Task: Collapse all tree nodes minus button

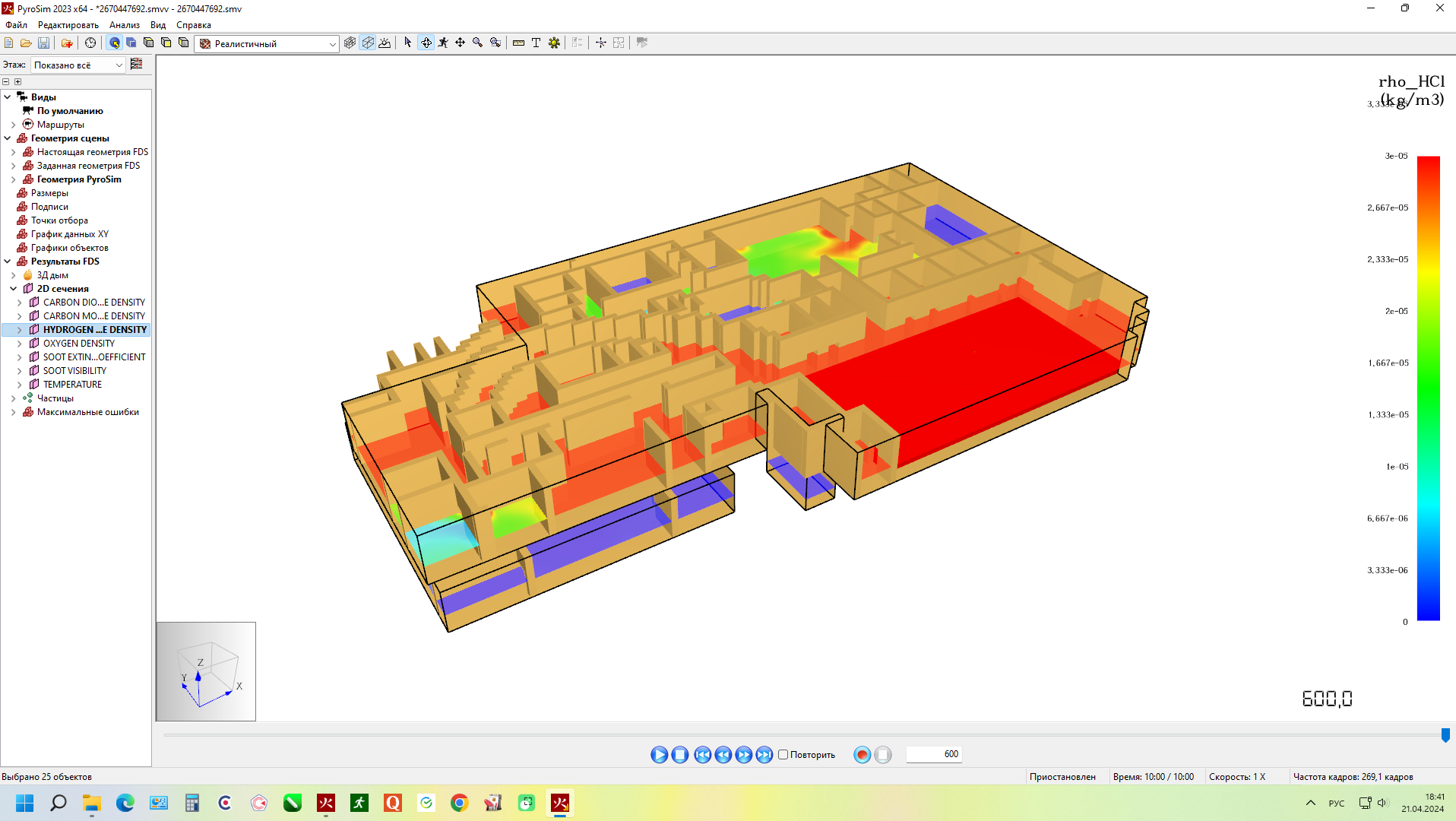Action: pos(6,82)
